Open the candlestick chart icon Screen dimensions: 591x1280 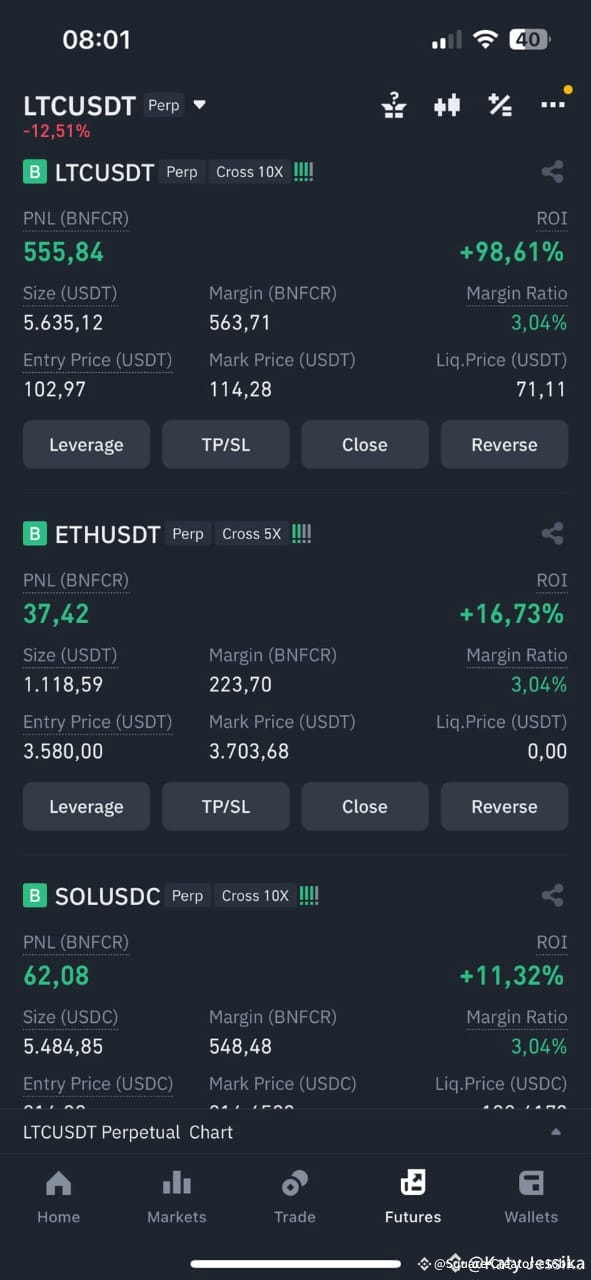(x=447, y=105)
